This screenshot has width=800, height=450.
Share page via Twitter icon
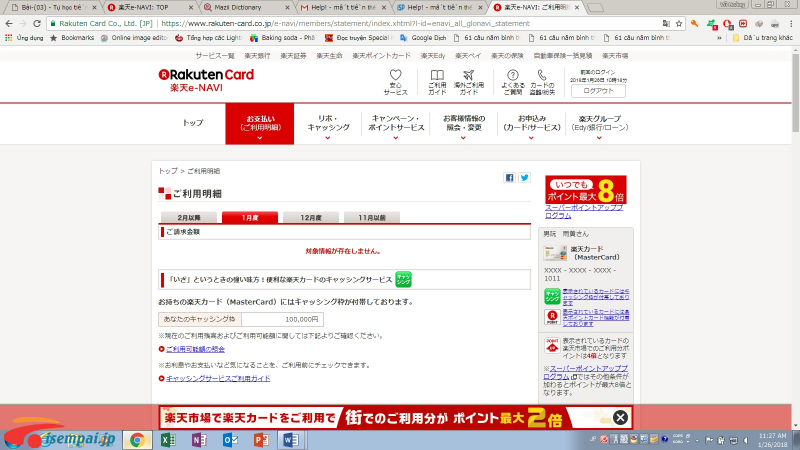tap(524, 178)
